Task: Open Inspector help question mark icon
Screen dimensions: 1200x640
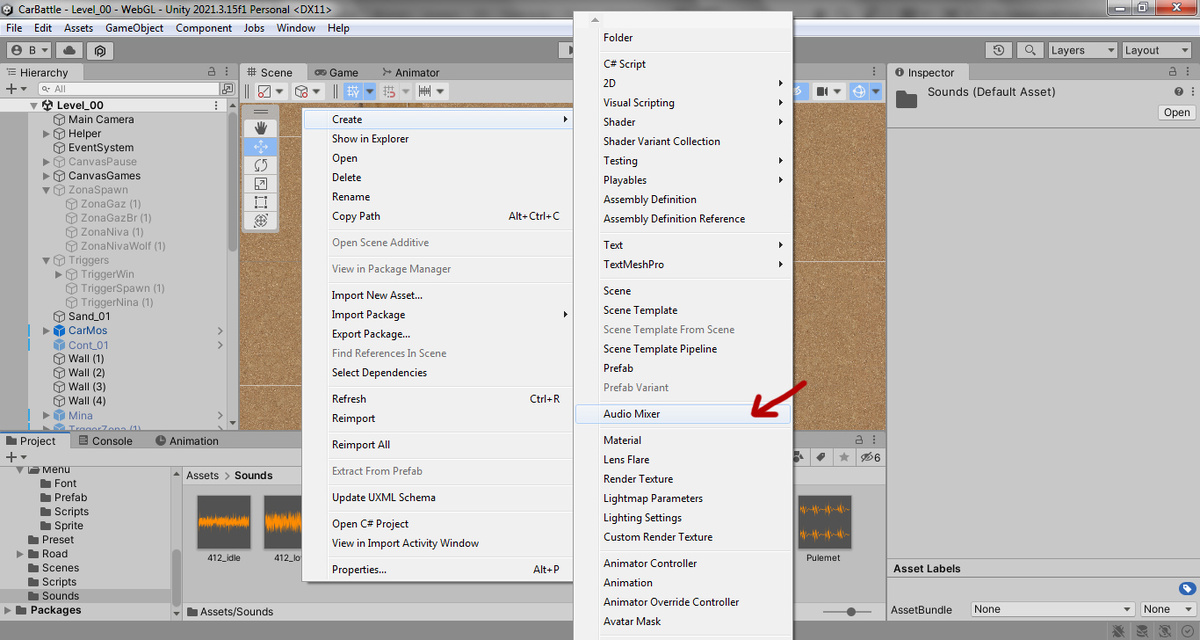Action: (x=1178, y=92)
